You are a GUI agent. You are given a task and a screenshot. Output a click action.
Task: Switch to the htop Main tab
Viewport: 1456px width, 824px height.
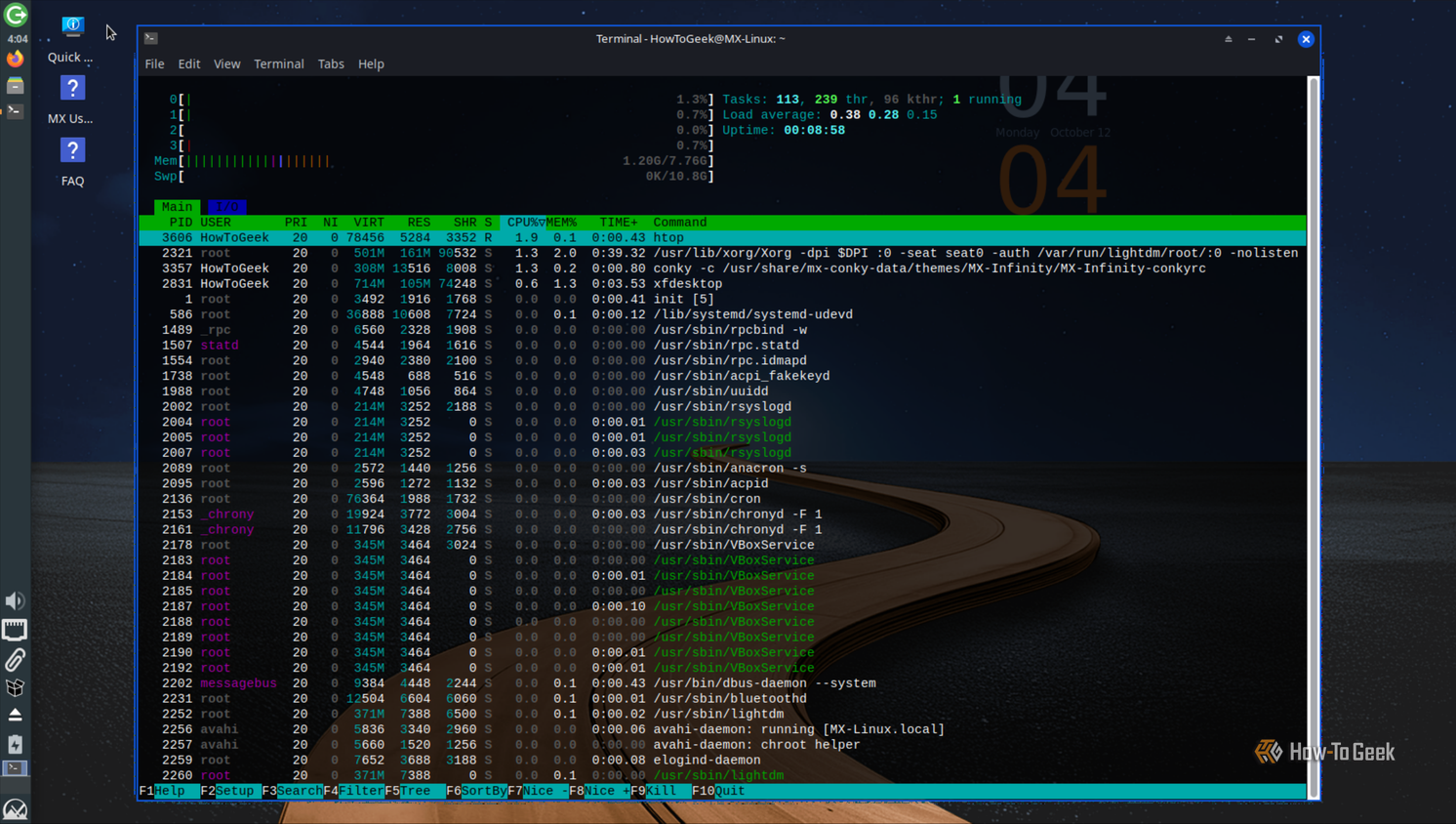click(177, 207)
